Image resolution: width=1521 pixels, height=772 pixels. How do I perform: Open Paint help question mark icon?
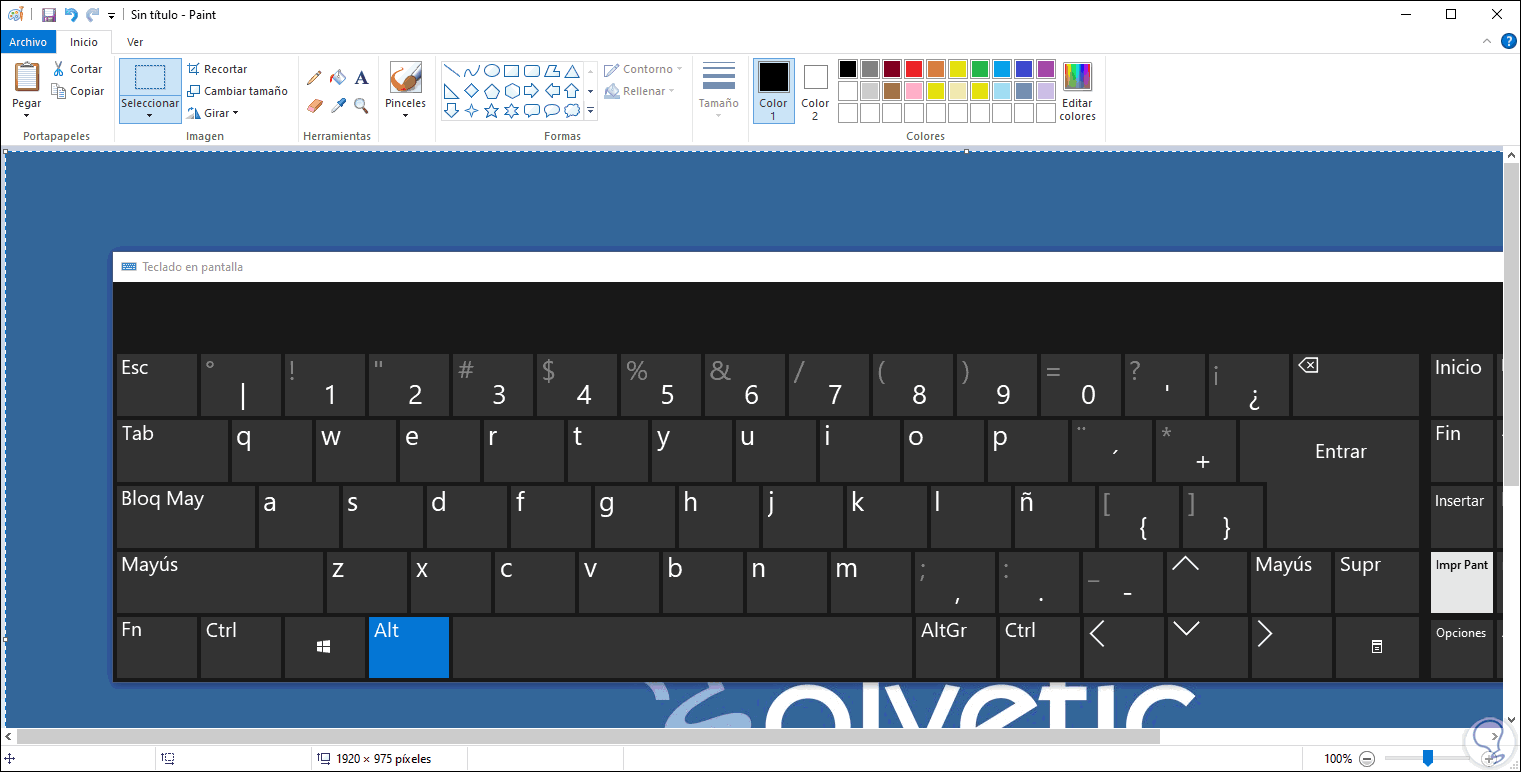1509,41
